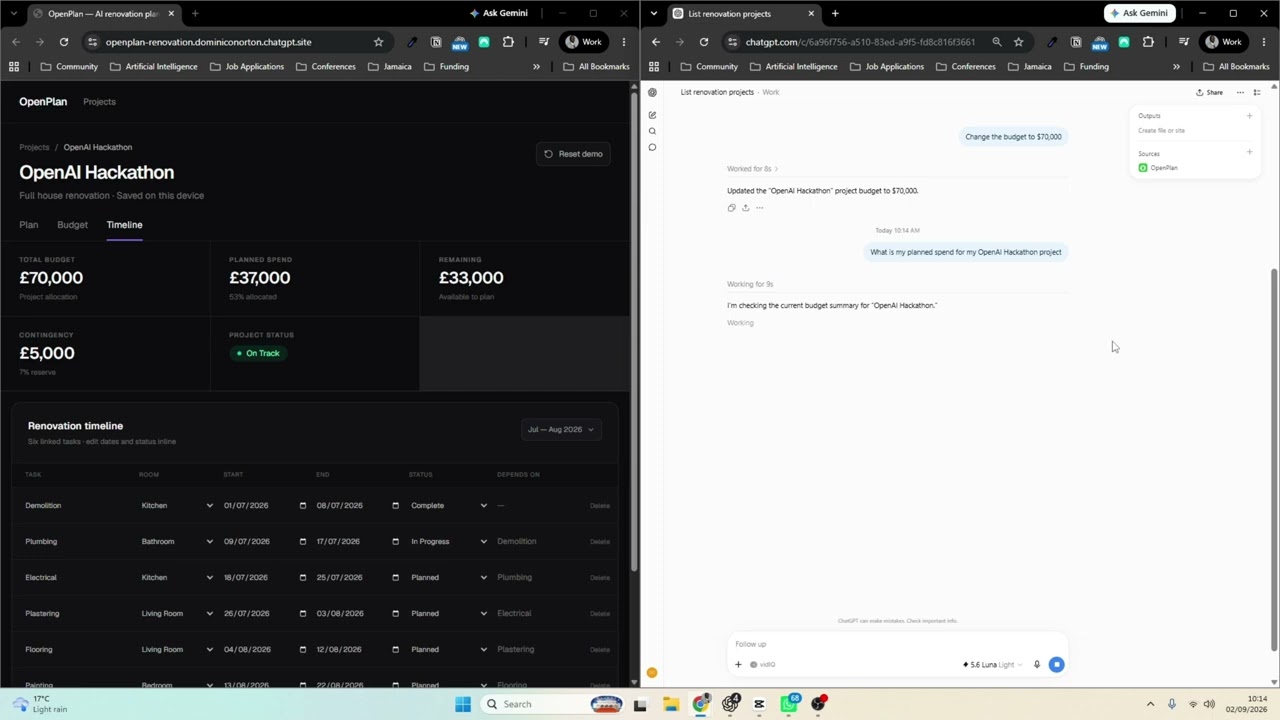
Task: Add an output with the Outputs plus icon
Action: 1249,116
